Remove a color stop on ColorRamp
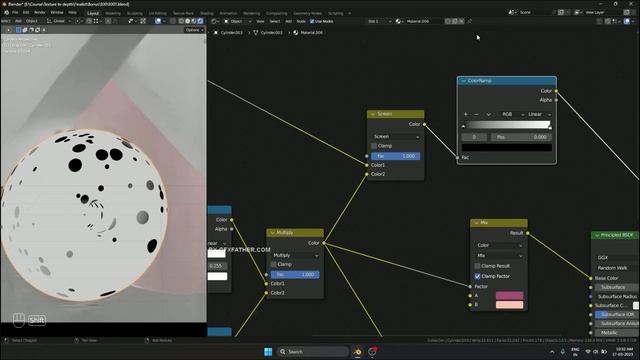Viewport: 640px width, 360px height. point(476,114)
